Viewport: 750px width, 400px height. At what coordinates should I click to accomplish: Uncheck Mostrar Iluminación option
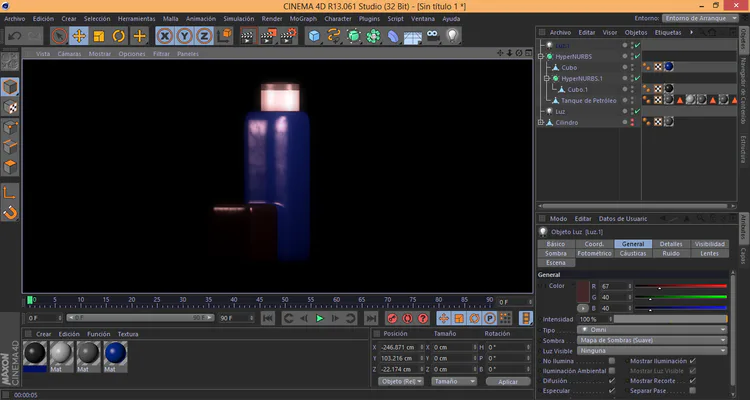(x=692, y=360)
